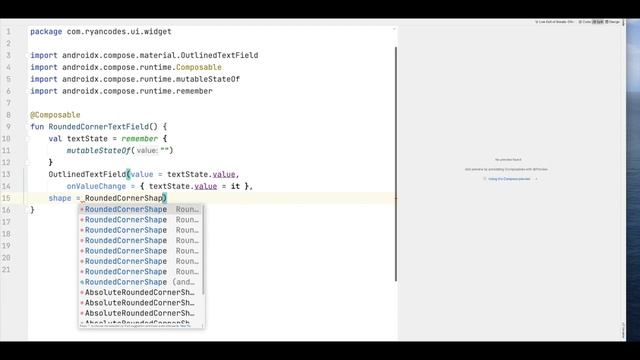Open the 'Using the Compose preview' link
The height and width of the screenshot is (360, 640).
(x=509, y=179)
